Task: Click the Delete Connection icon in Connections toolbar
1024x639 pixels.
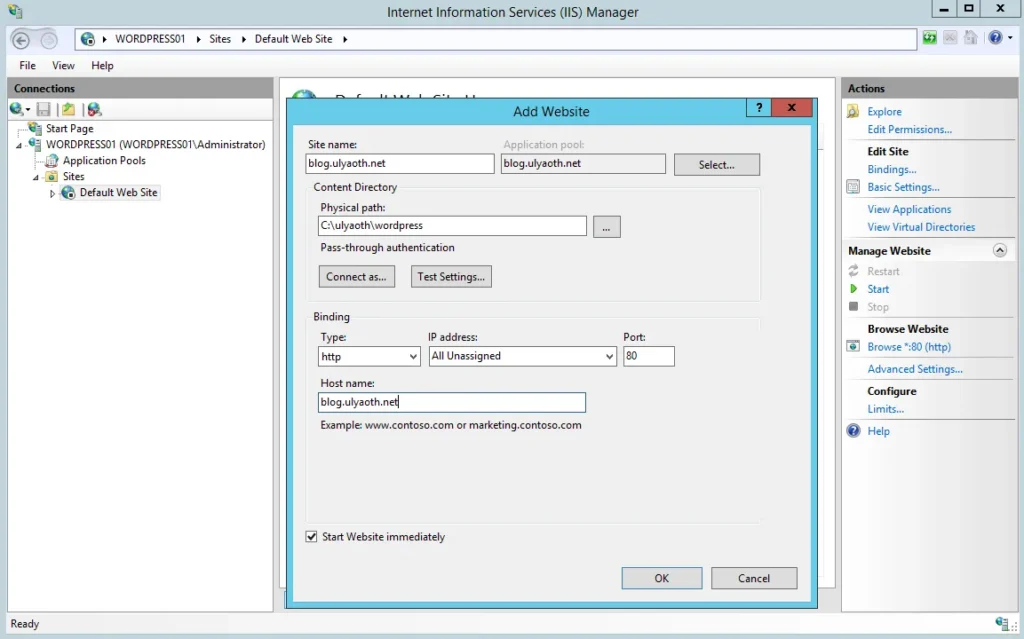Action: (94, 109)
